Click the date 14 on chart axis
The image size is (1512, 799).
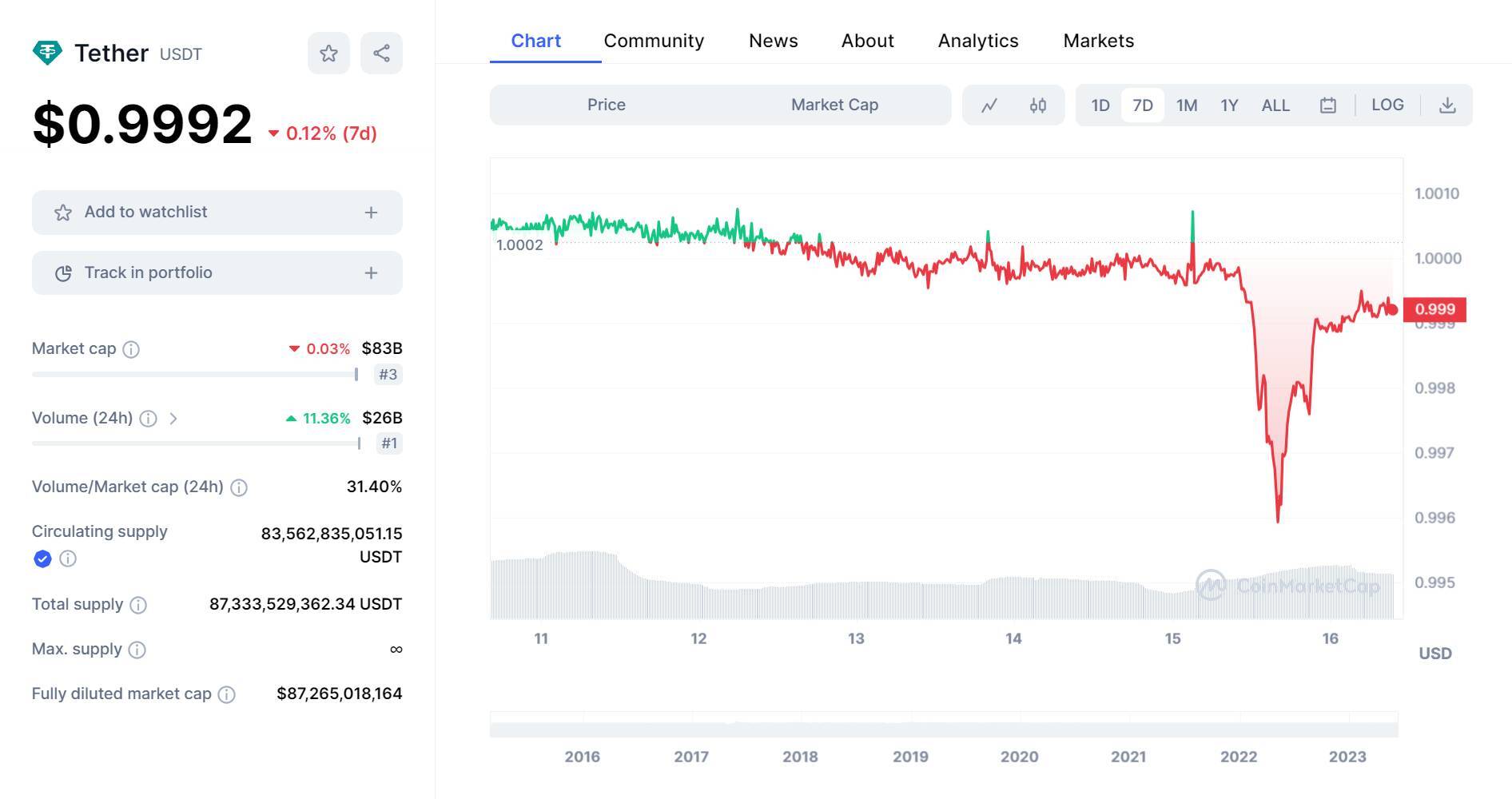click(x=1013, y=638)
